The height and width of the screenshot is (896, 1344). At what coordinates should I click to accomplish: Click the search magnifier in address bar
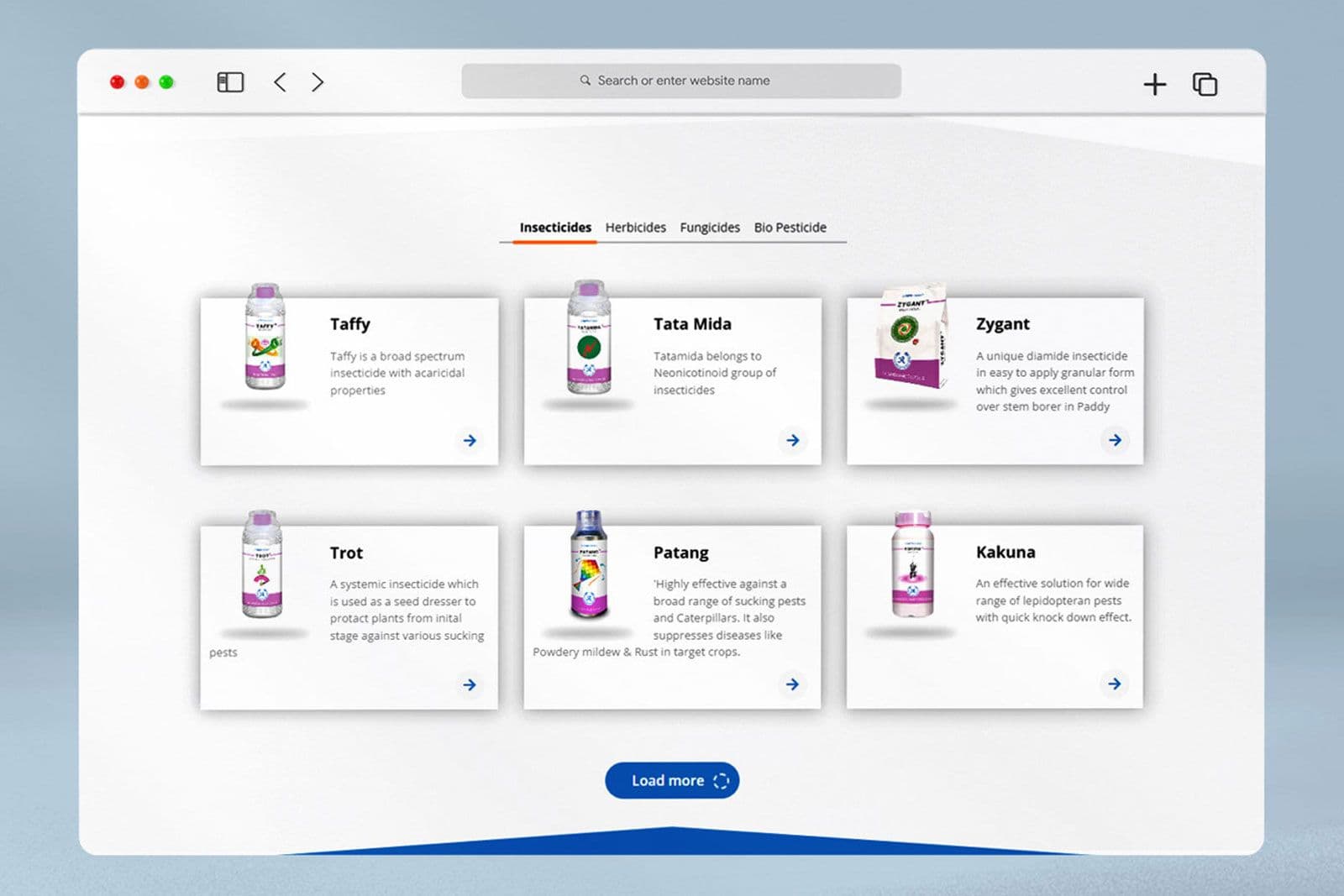click(585, 81)
